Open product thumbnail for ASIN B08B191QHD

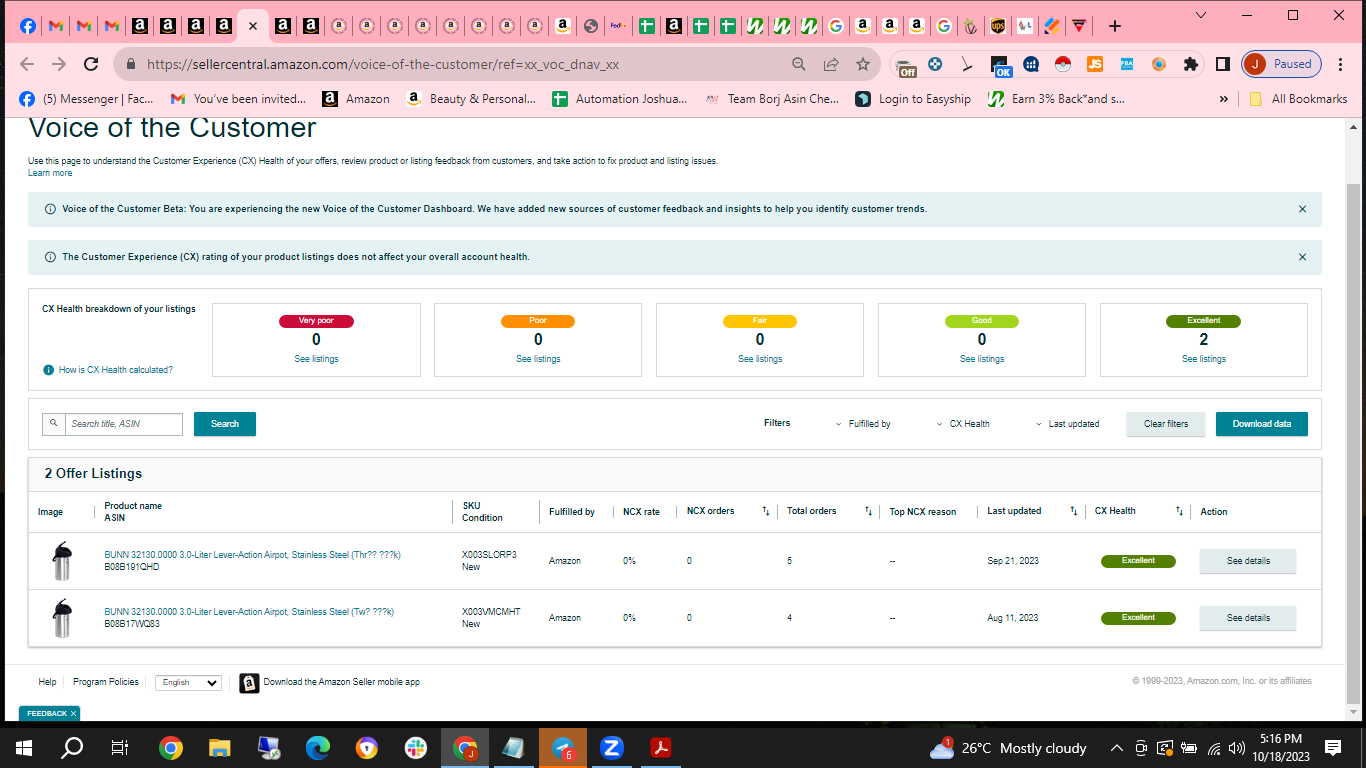pyautogui.click(x=62, y=561)
